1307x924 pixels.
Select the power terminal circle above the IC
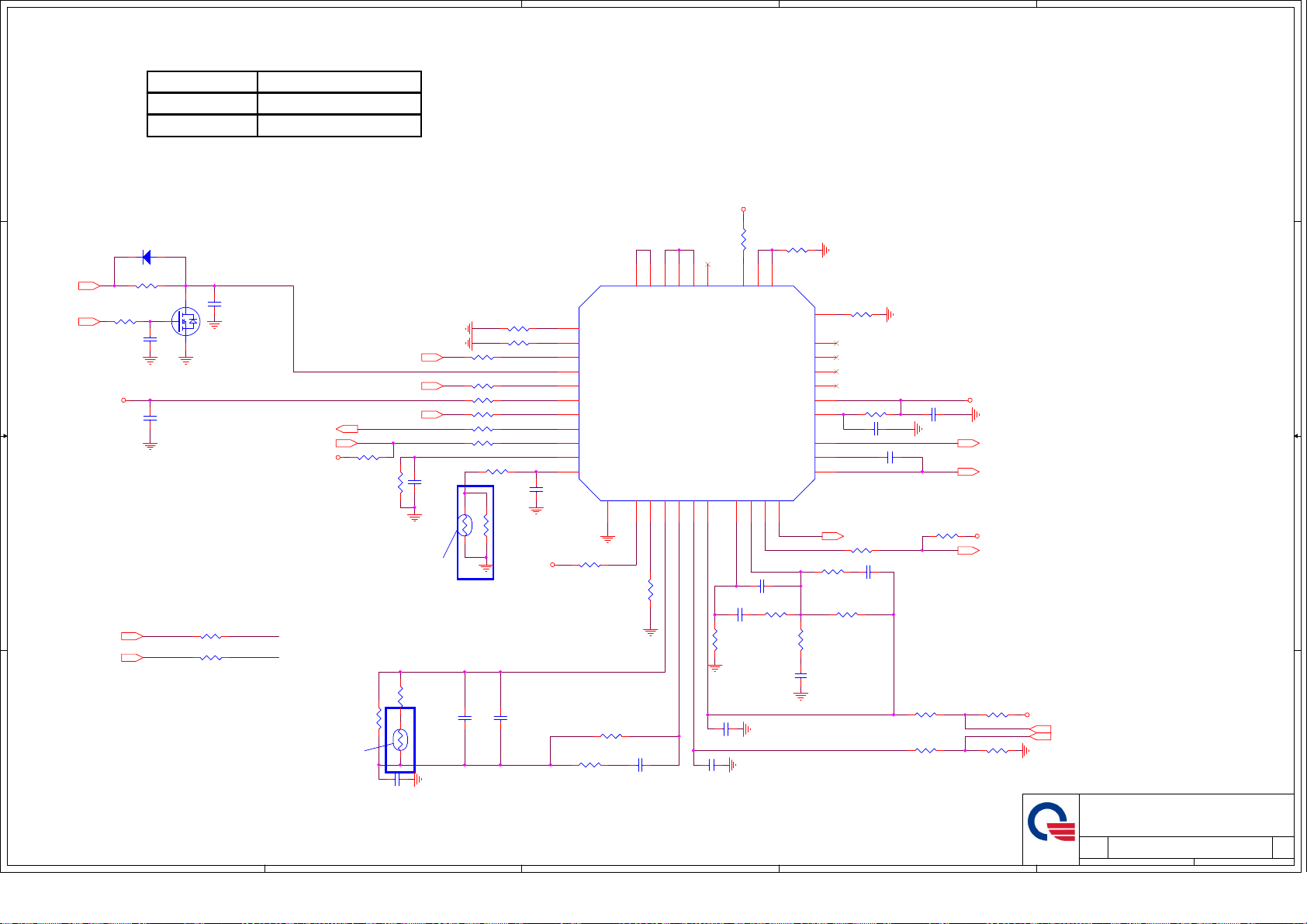(x=743, y=209)
